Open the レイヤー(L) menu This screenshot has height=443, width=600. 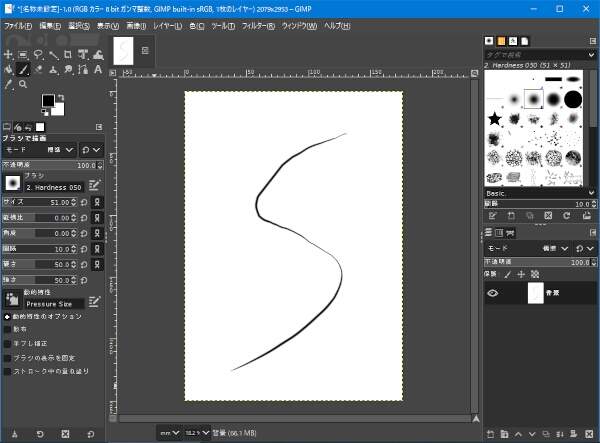coord(167,25)
